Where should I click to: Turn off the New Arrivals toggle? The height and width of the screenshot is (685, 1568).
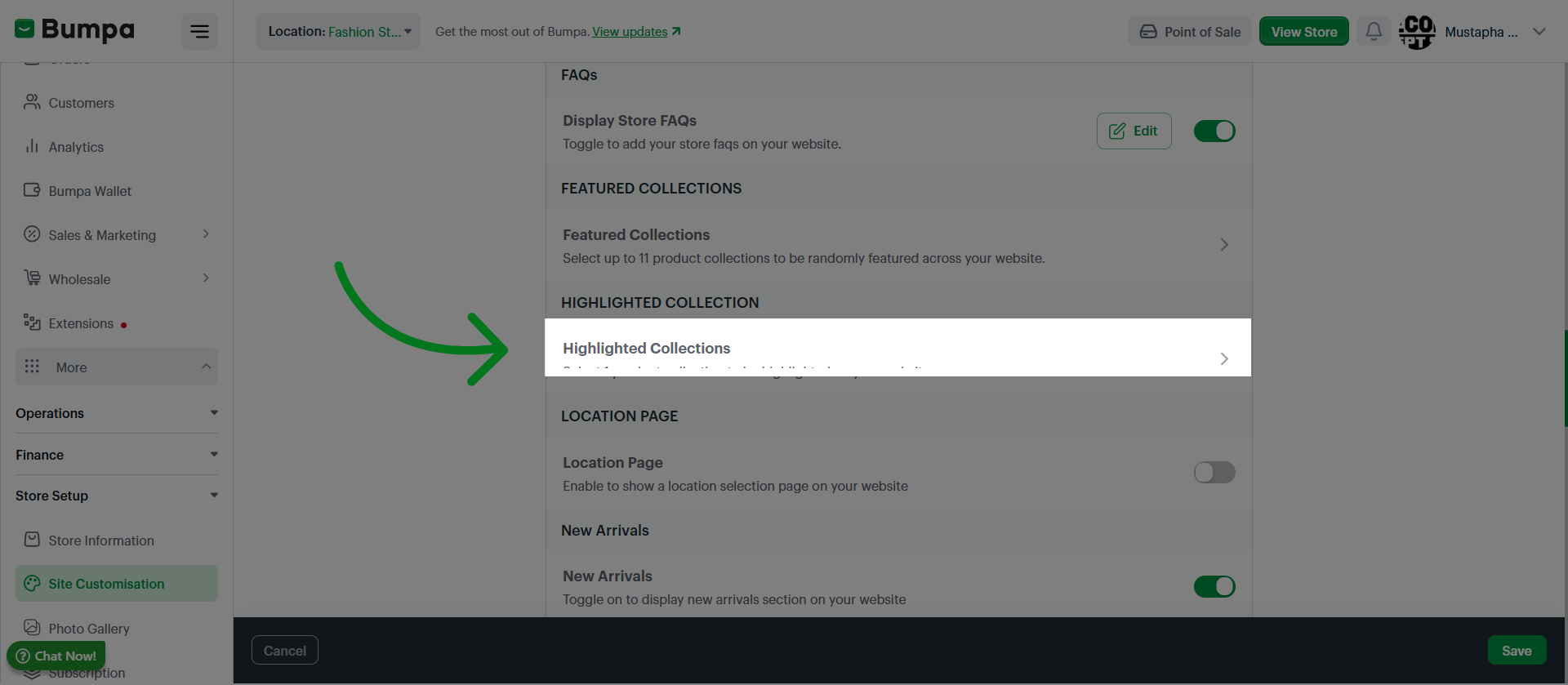pos(1214,586)
